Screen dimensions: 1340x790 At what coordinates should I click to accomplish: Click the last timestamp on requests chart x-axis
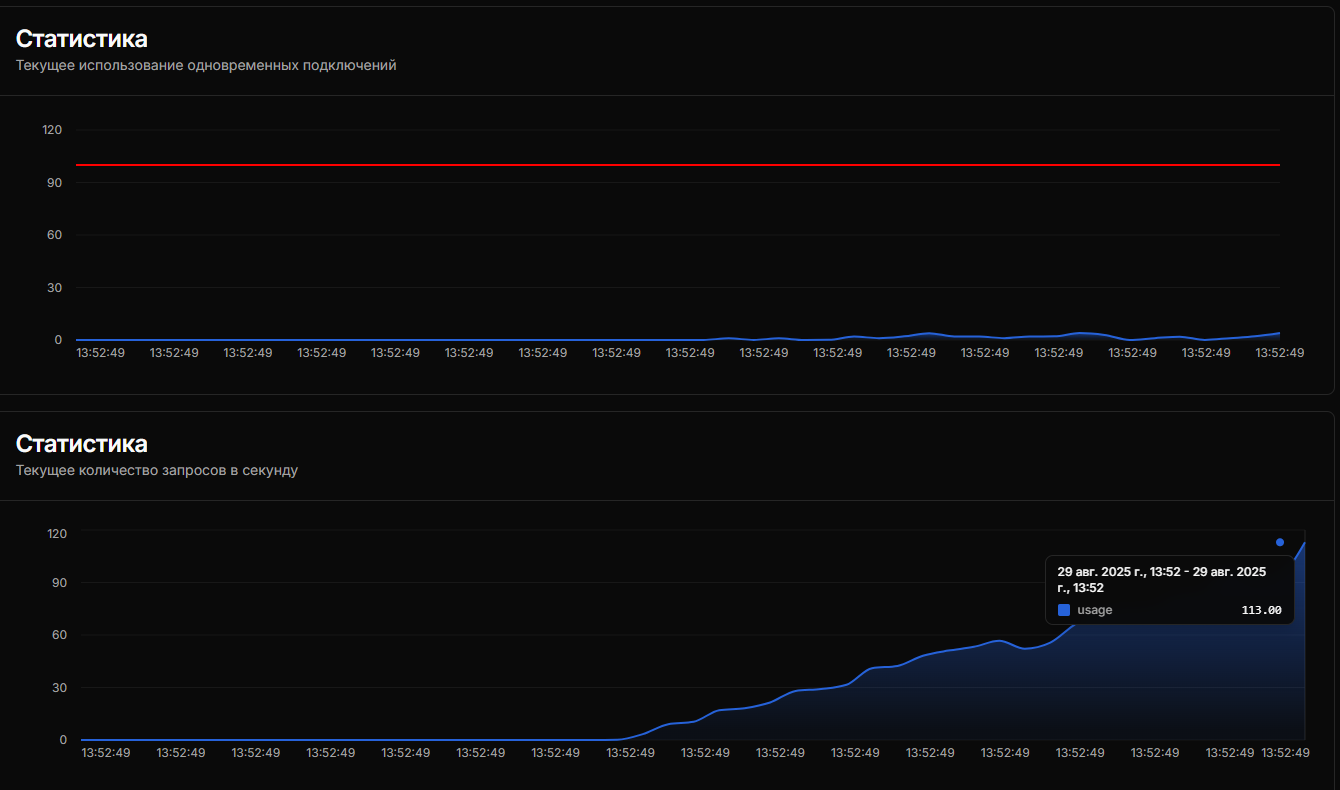[1286, 753]
